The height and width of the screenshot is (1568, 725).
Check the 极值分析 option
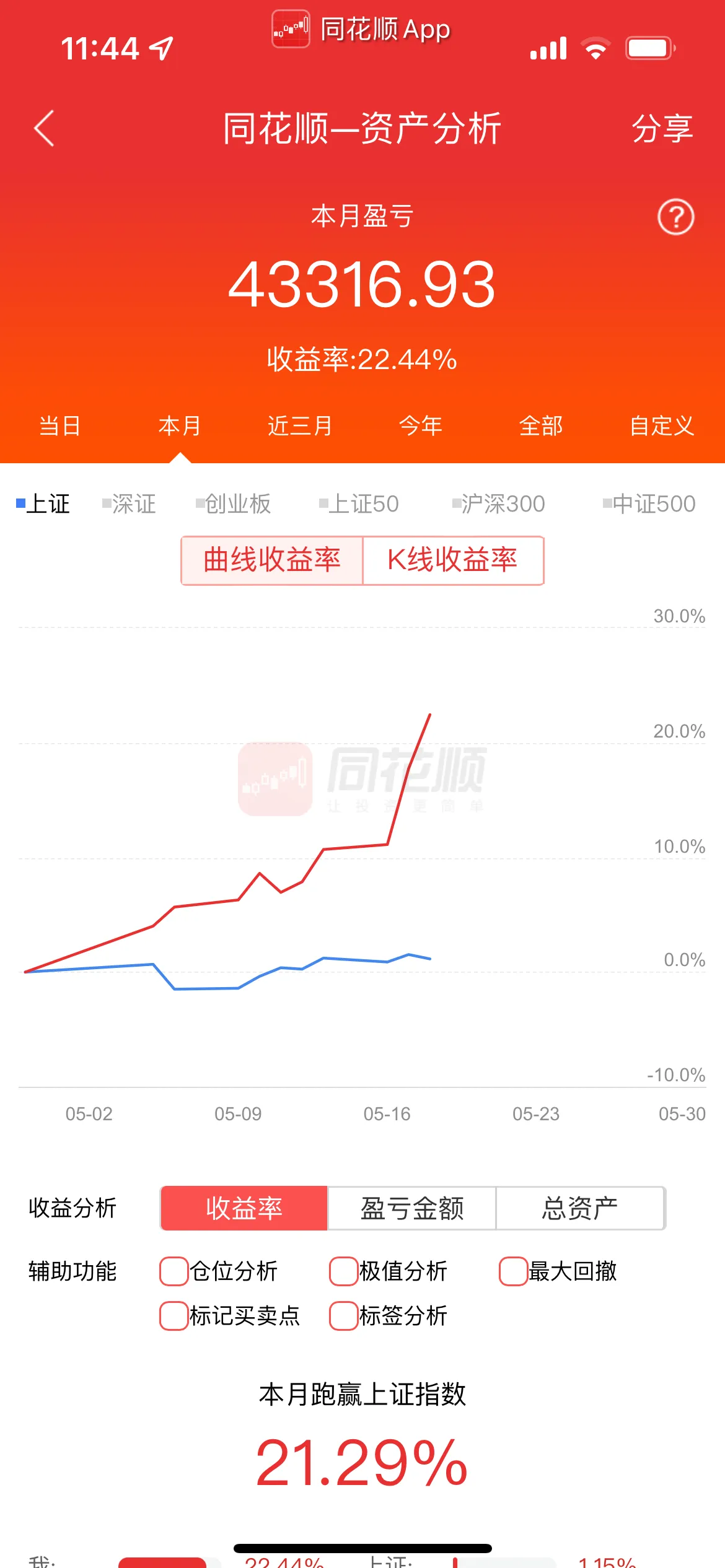pos(343,1271)
